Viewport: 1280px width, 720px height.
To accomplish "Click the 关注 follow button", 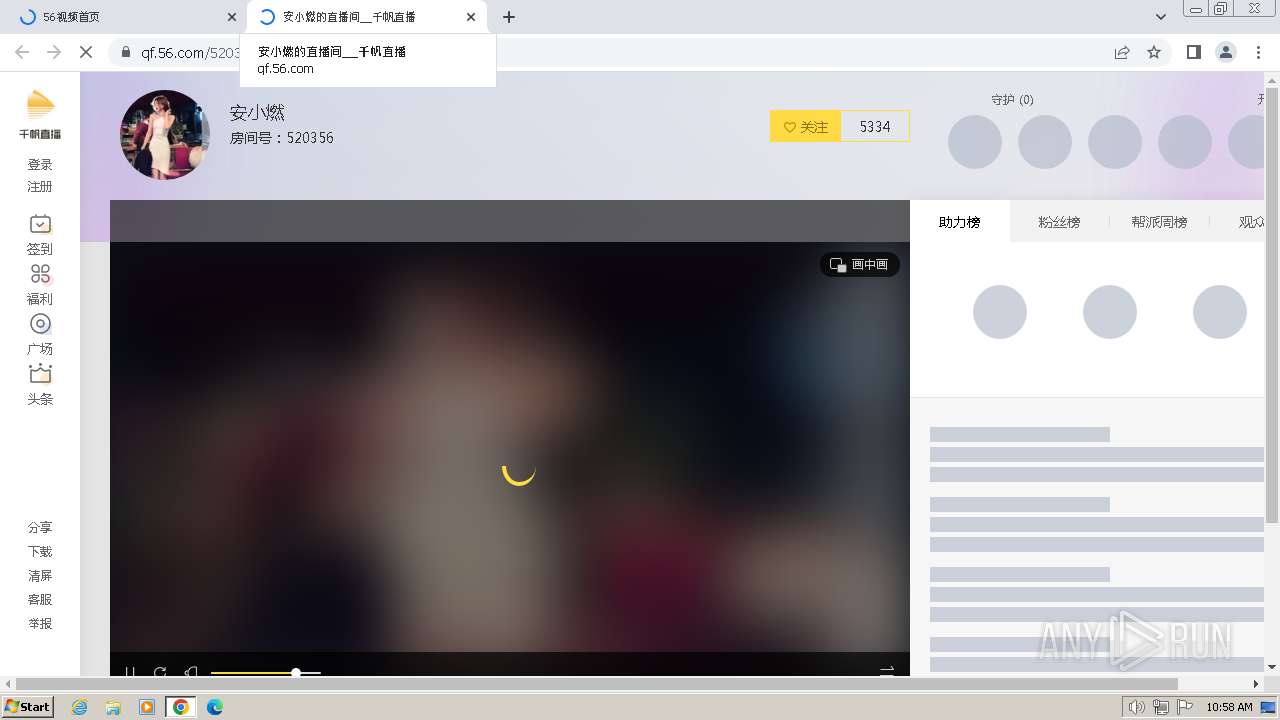I will click(805, 126).
